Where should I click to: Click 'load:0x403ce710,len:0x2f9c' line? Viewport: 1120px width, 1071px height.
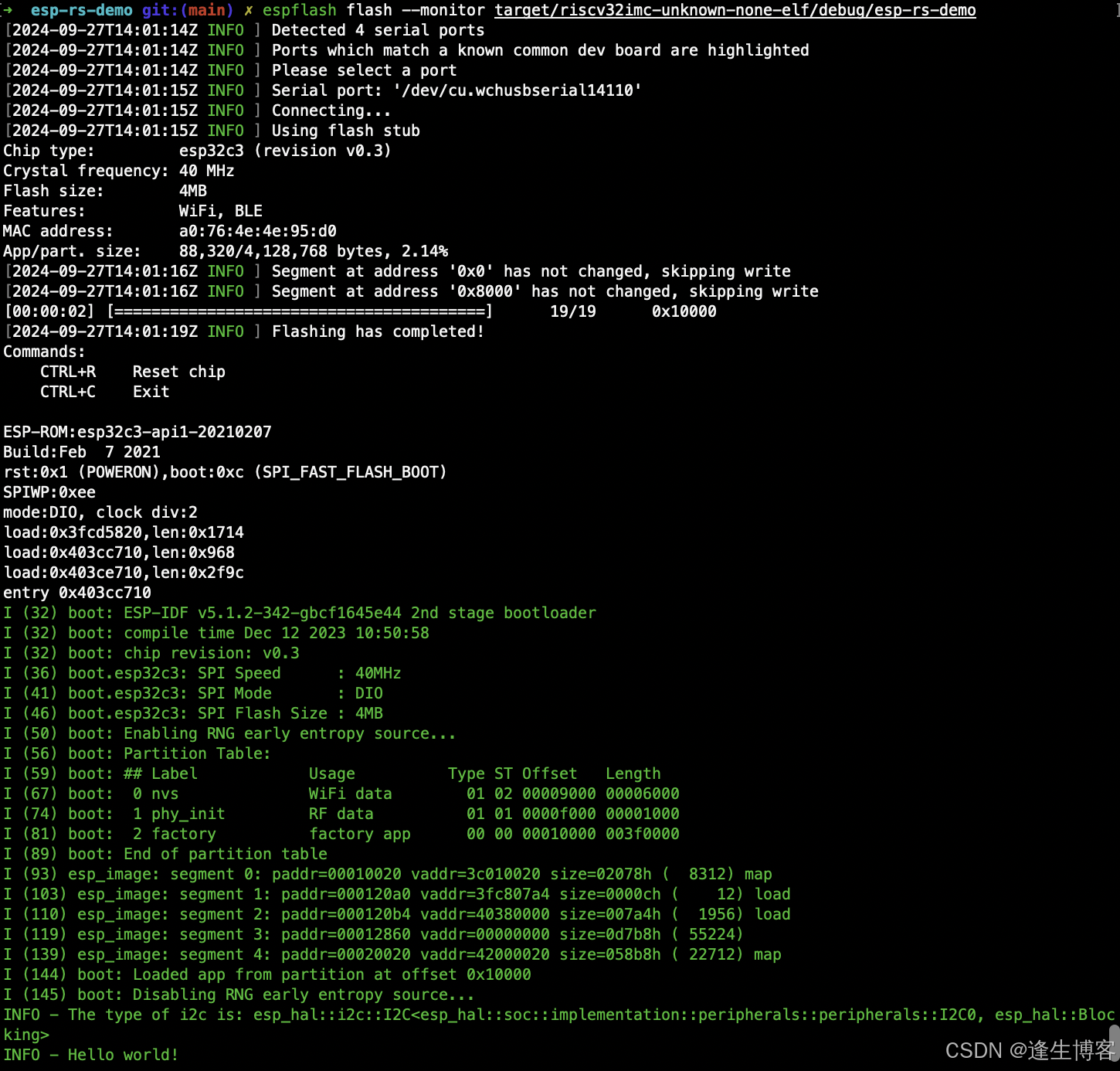click(x=124, y=573)
